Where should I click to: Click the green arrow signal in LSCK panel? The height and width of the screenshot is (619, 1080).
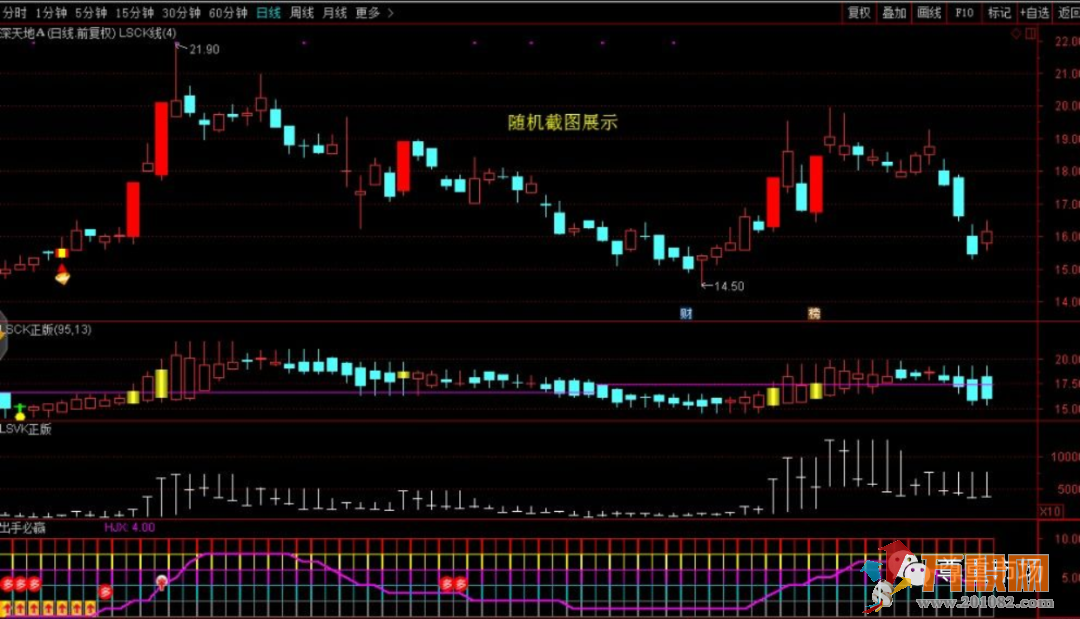tap(20, 412)
